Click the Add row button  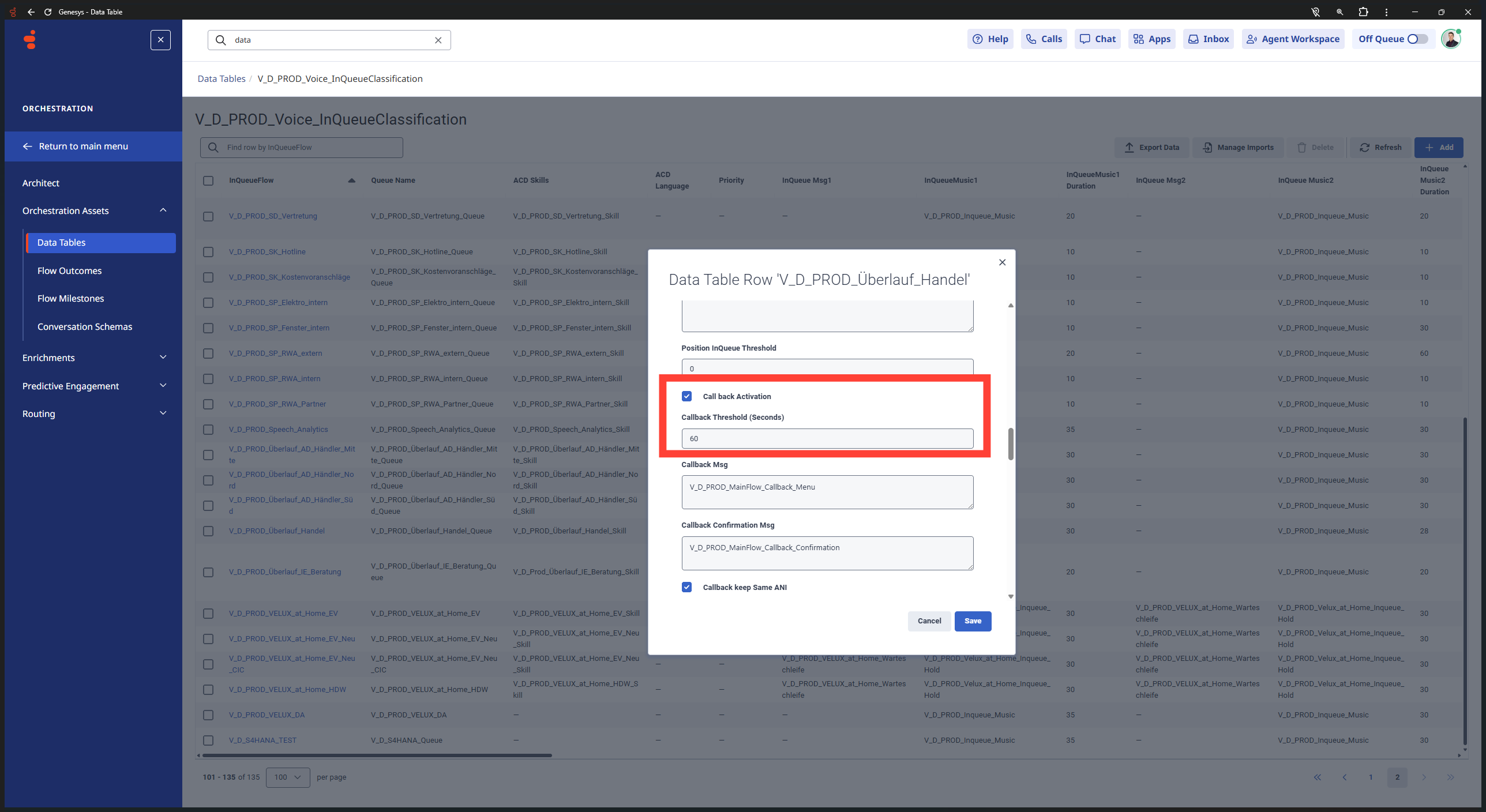1439,148
